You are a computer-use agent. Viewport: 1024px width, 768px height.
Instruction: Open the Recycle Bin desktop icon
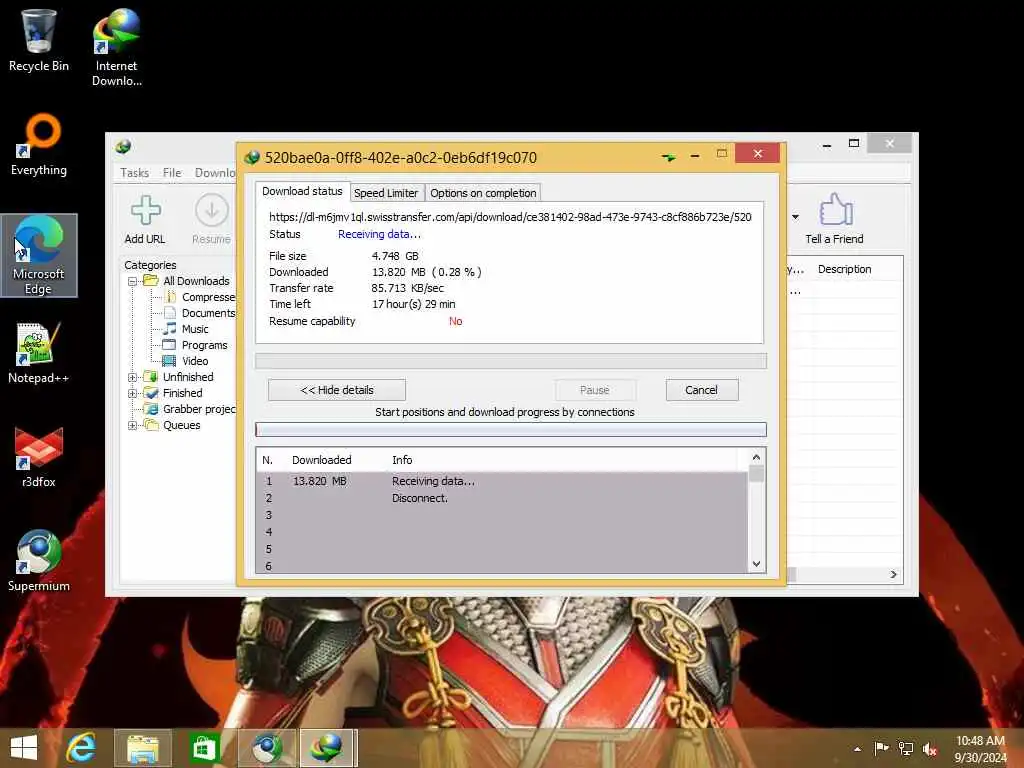[39, 40]
